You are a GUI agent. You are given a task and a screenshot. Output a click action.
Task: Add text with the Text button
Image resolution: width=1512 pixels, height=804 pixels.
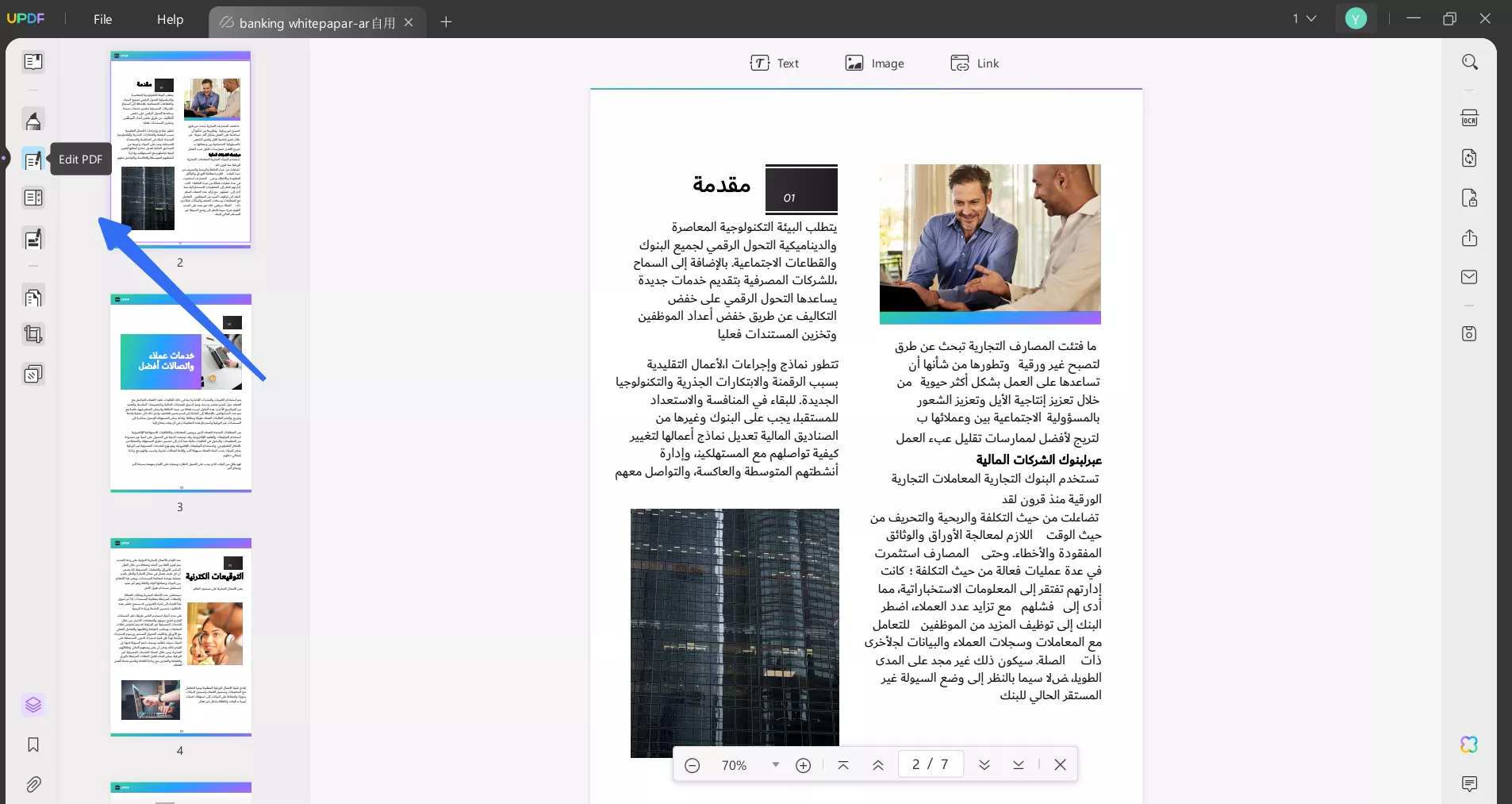[776, 63]
